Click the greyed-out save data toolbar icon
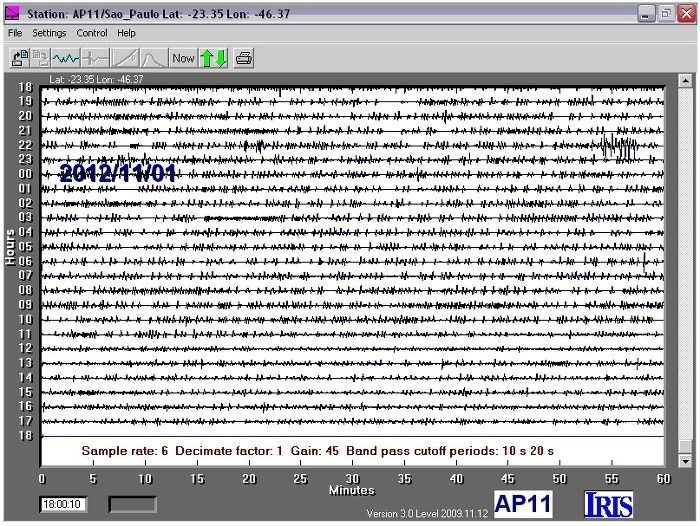This screenshot has height=526, width=700. pos(40,58)
